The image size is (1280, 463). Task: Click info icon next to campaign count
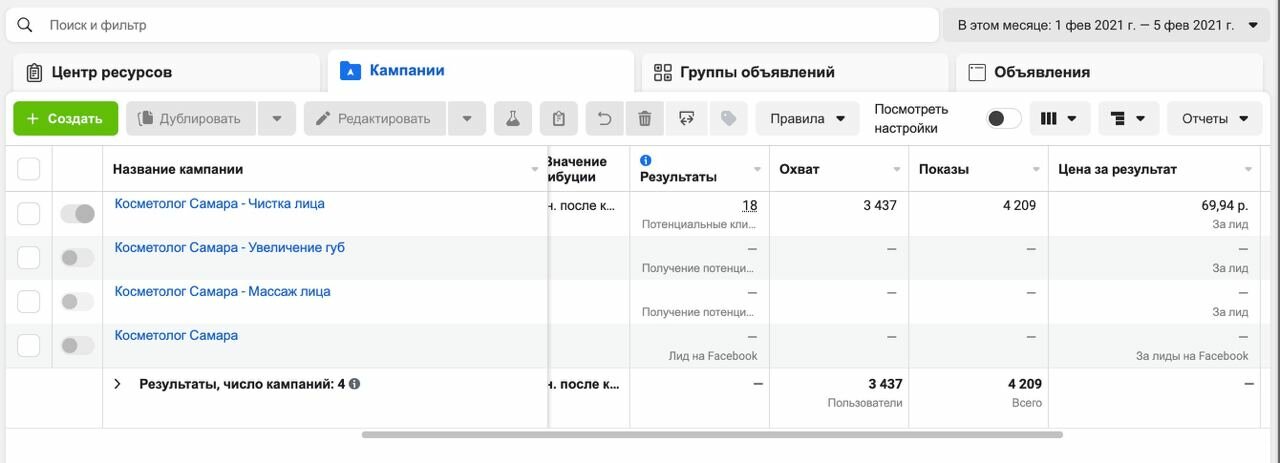click(355, 383)
